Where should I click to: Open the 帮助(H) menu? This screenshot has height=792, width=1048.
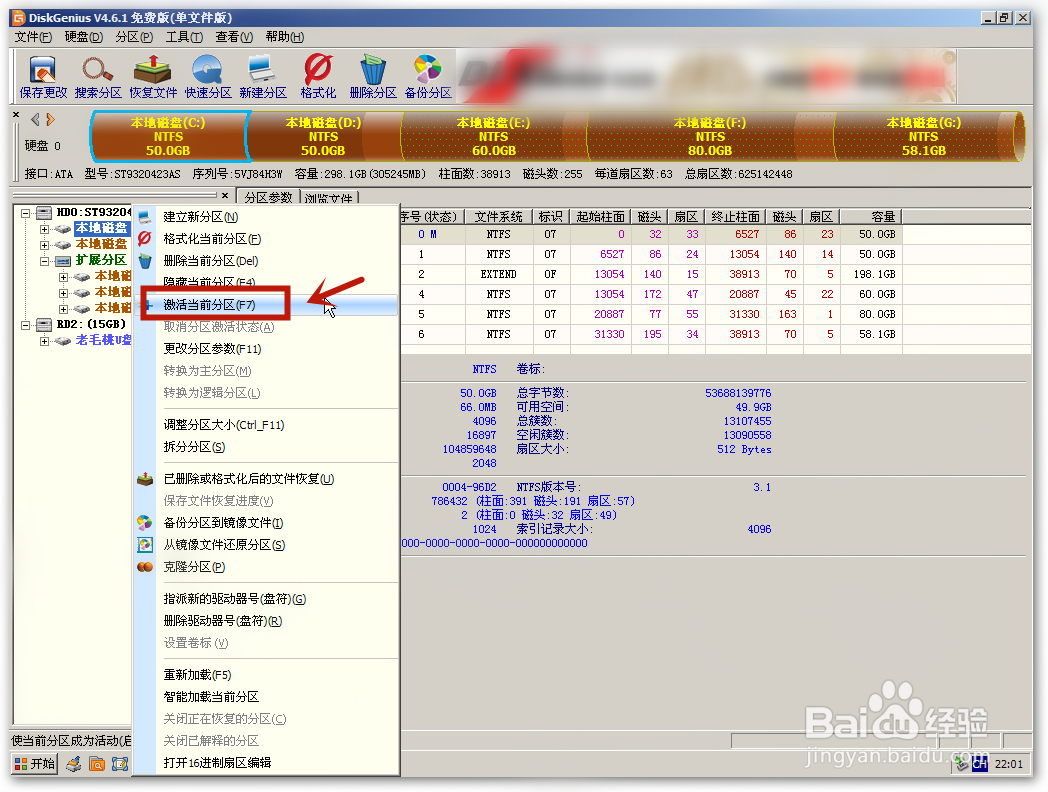[x=284, y=37]
